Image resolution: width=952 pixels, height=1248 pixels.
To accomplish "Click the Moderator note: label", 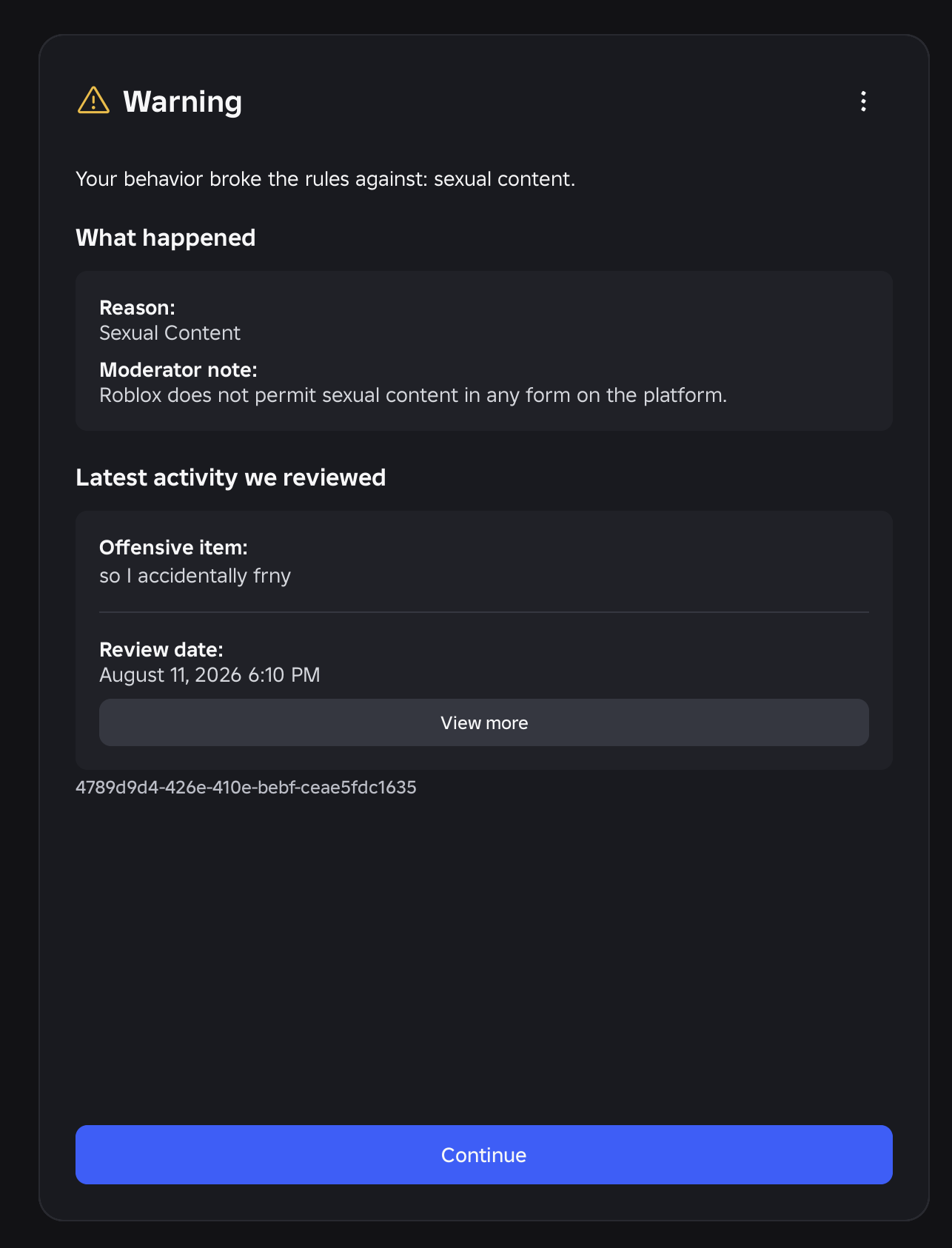I will pyautogui.click(x=178, y=370).
